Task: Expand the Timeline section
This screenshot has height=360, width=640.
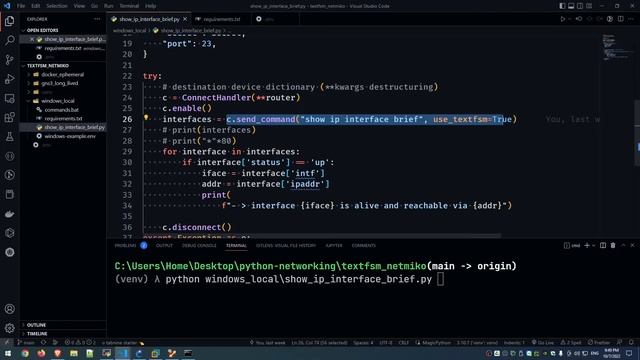Action: [37, 333]
